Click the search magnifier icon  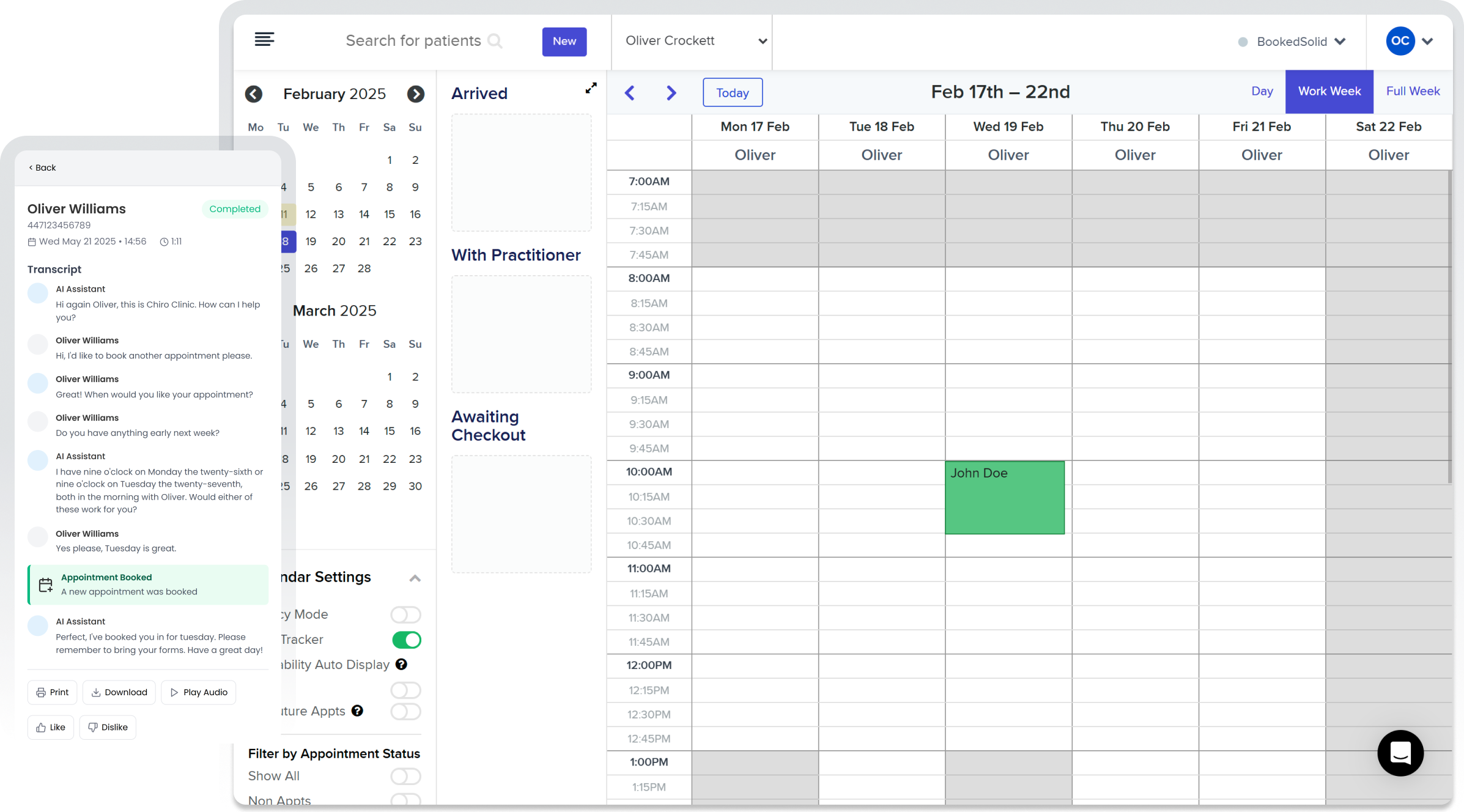tap(495, 41)
